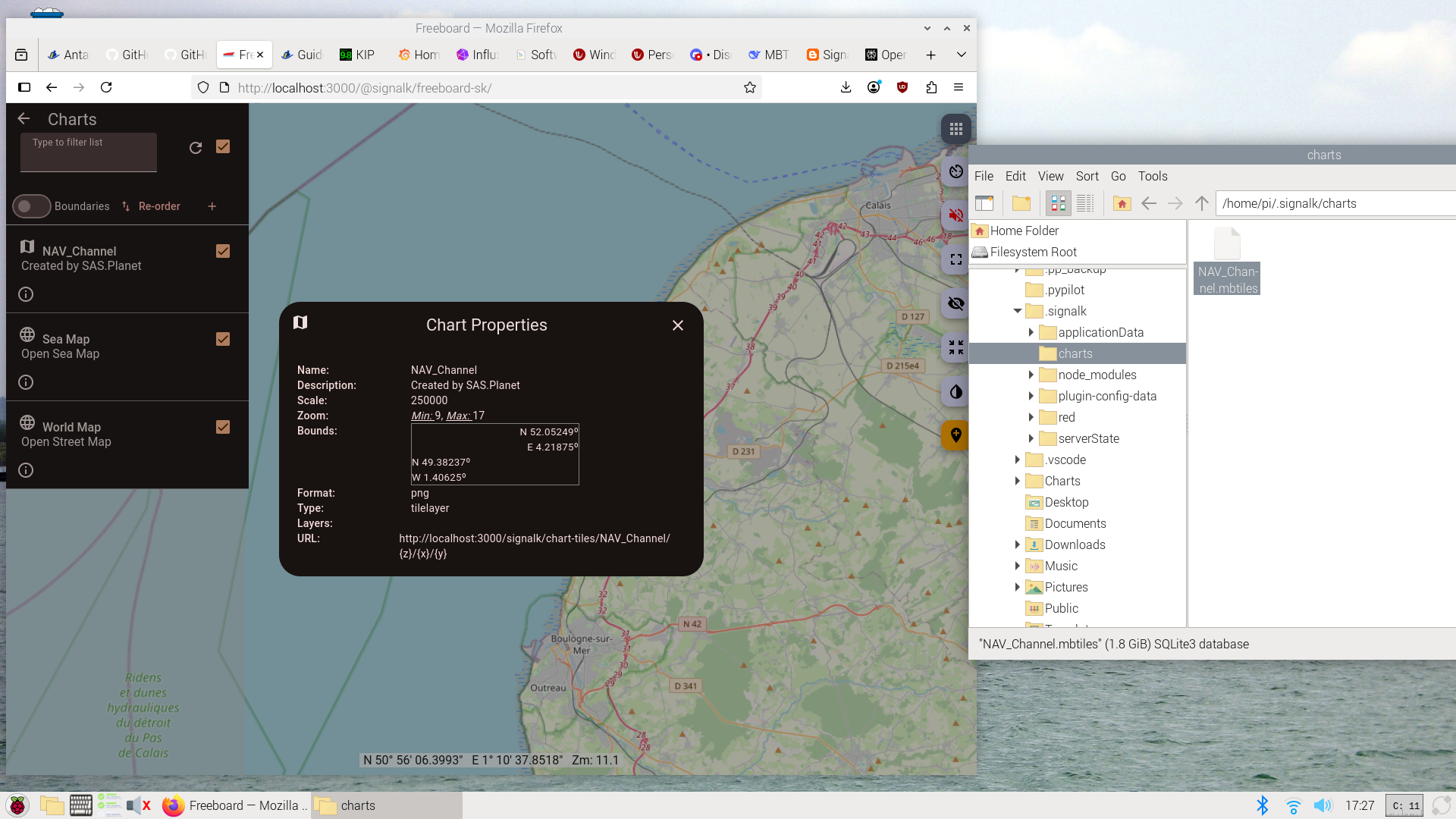This screenshot has width=1456, height=819.
Task: Uncheck the NAV_Channel chart checkbox
Action: pos(223,251)
